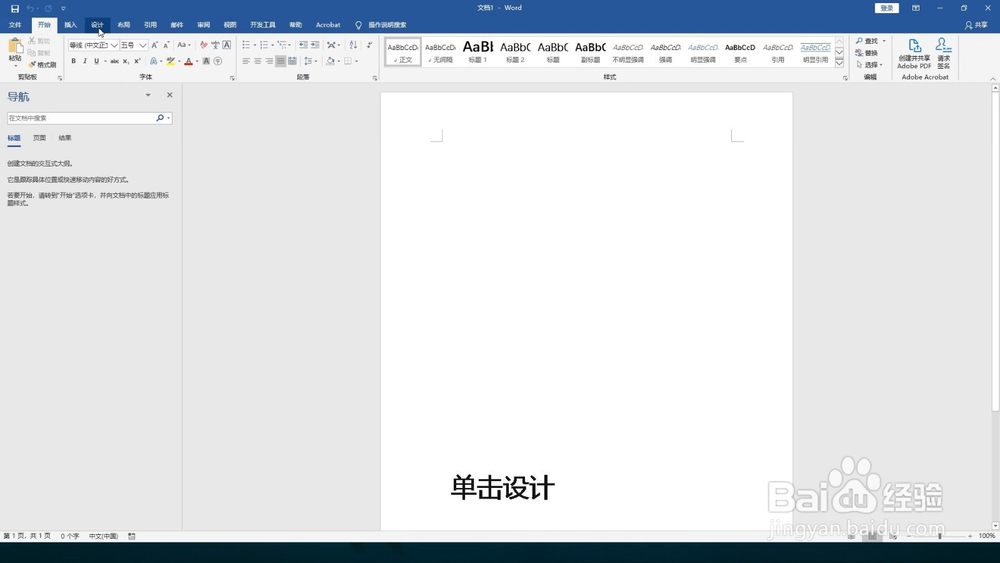Click the clear formatting eraser icon

[203, 45]
